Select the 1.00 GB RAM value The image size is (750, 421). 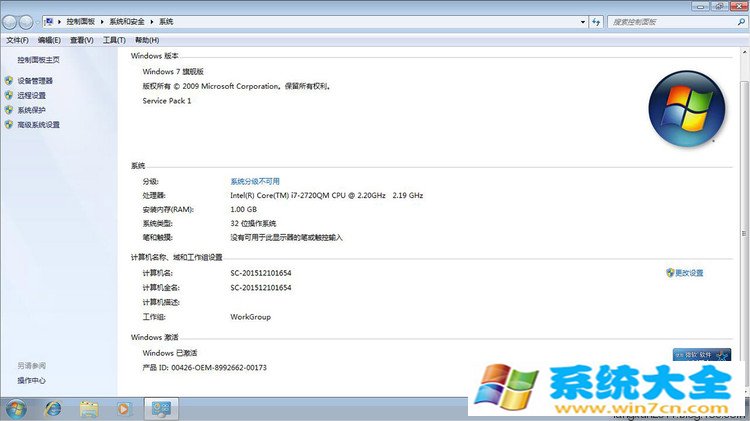pos(243,209)
